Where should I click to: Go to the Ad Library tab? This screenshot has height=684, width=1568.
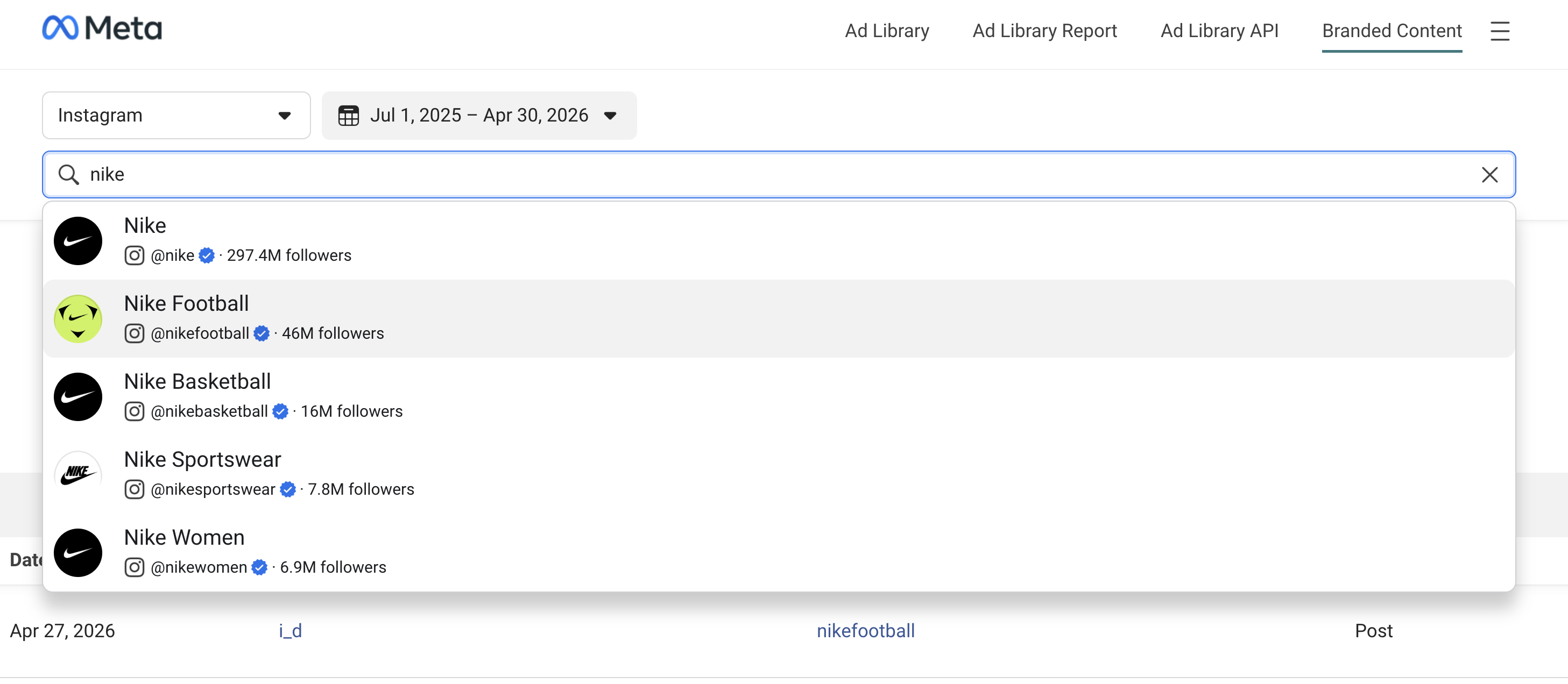tap(887, 31)
